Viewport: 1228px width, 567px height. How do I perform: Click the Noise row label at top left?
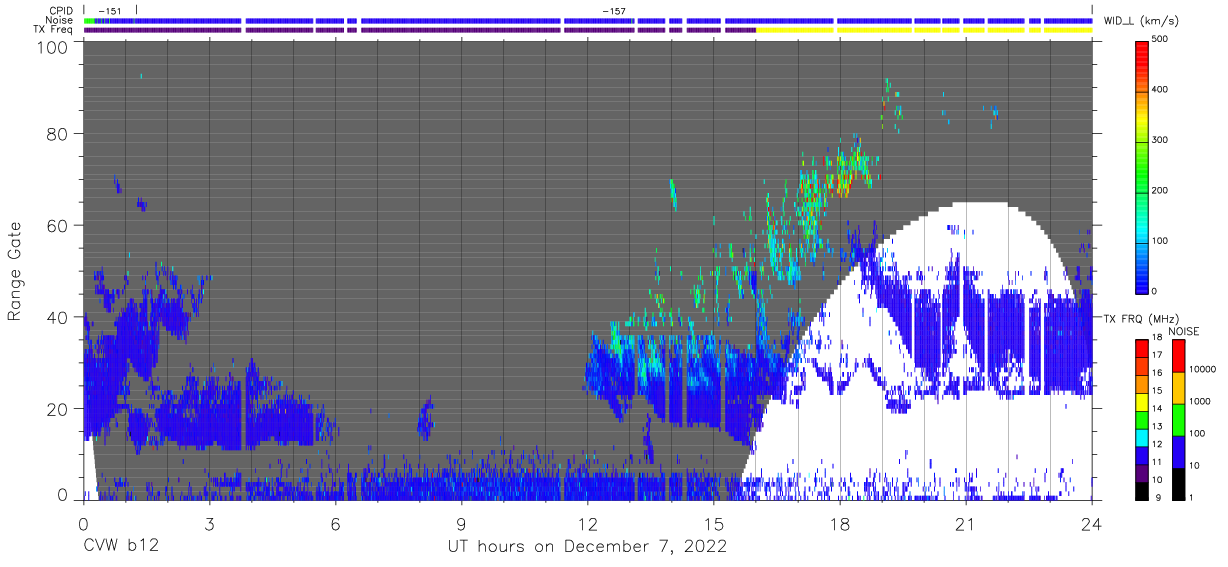click(61, 20)
